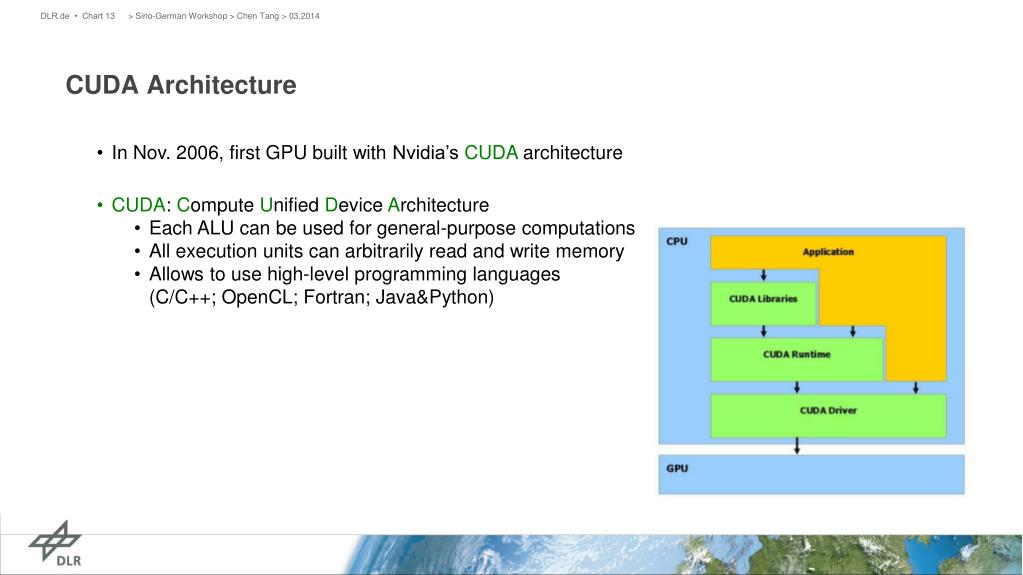Viewport: 1023px width, 575px height.
Task: Click 'Chart 13' in the header
Action: (x=99, y=16)
